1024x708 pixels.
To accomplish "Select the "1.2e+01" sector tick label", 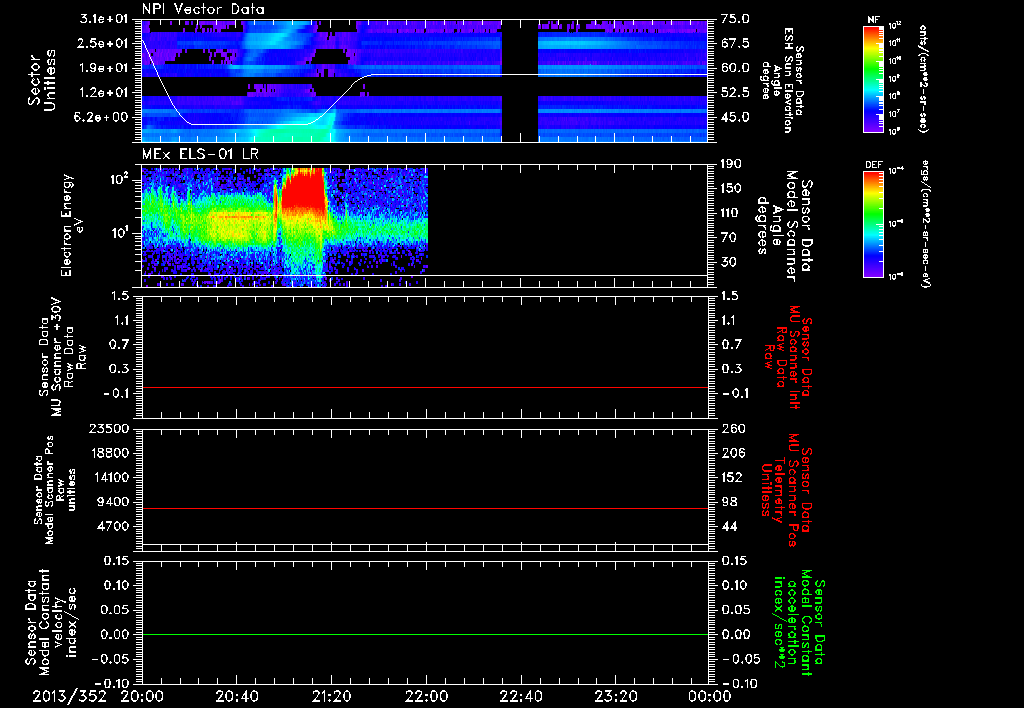I will pos(103,92).
